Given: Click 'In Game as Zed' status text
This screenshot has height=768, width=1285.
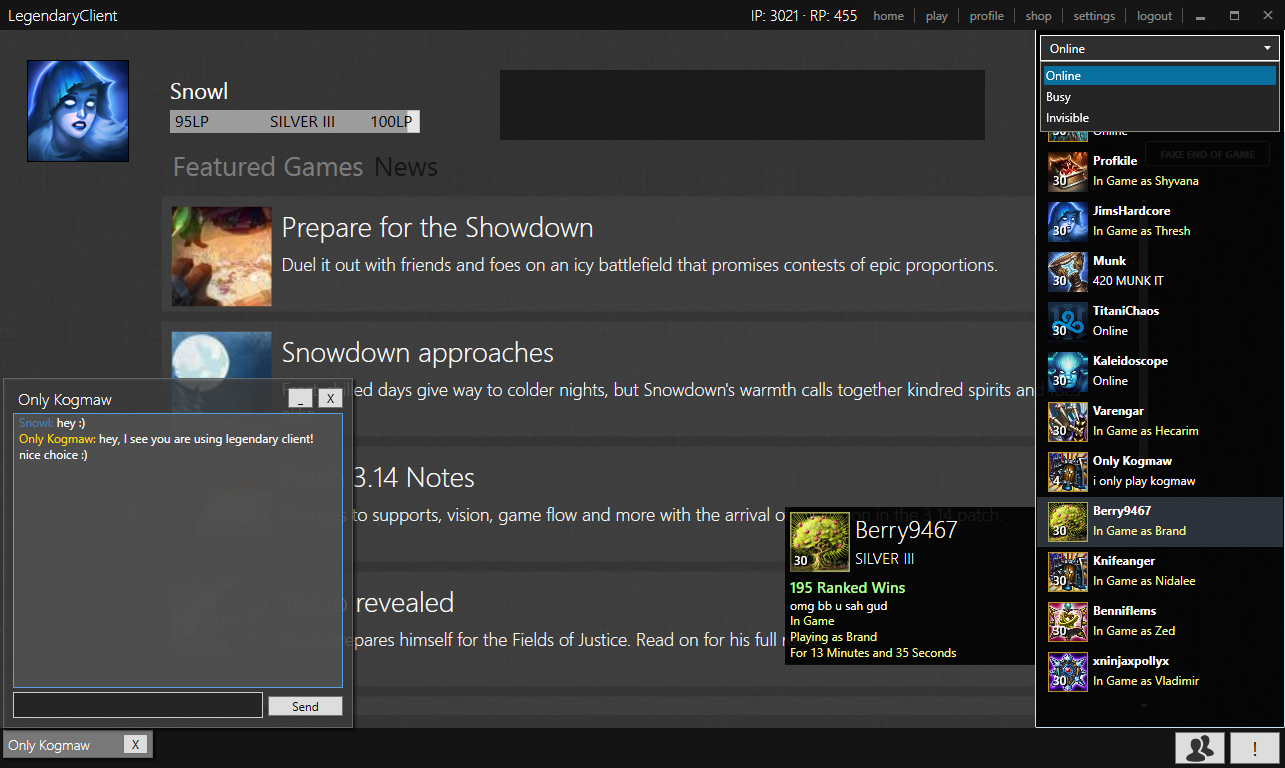Looking at the screenshot, I should pos(1134,631).
